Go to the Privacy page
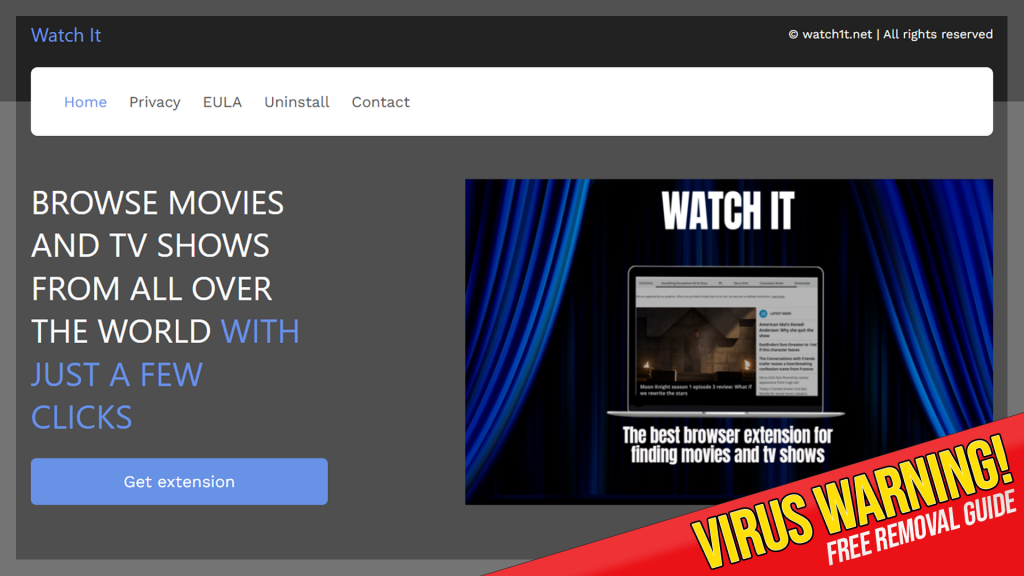The width and height of the screenshot is (1024, 576). point(154,102)
